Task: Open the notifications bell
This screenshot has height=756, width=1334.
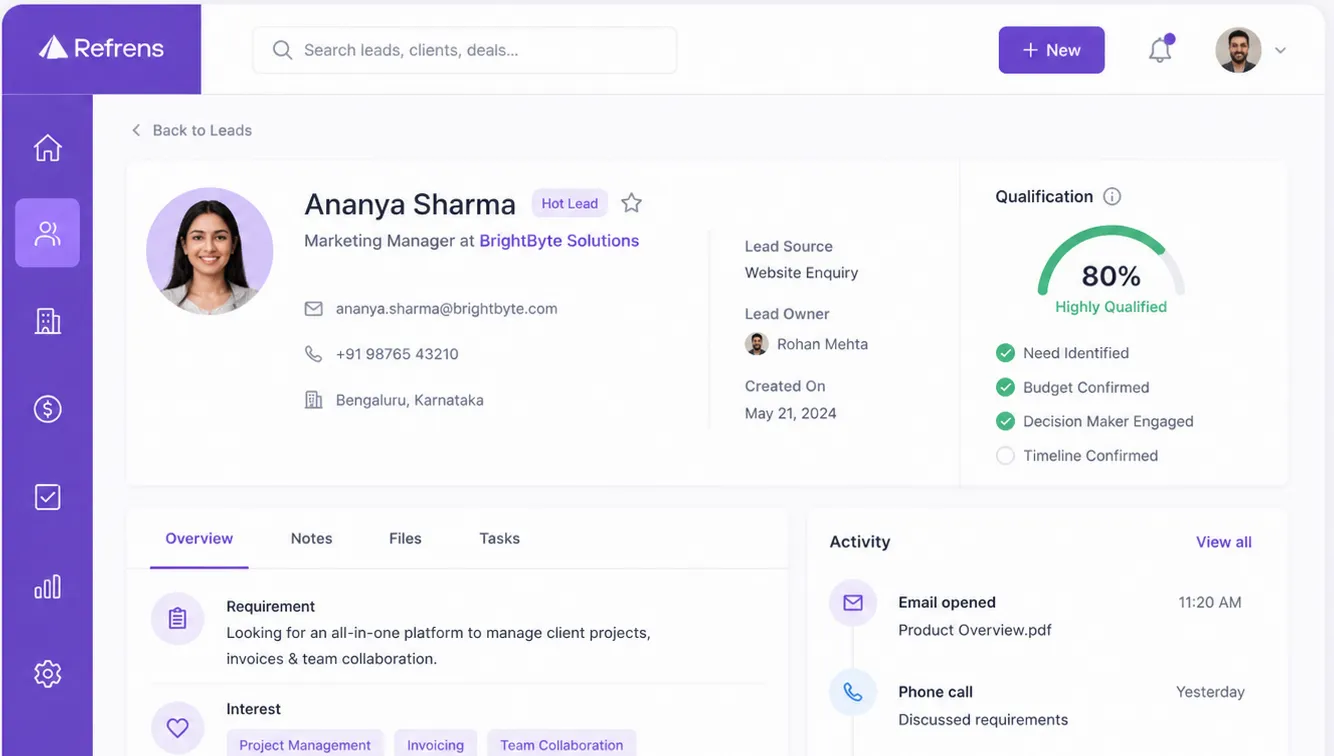Action: (x=1160, y=50)
